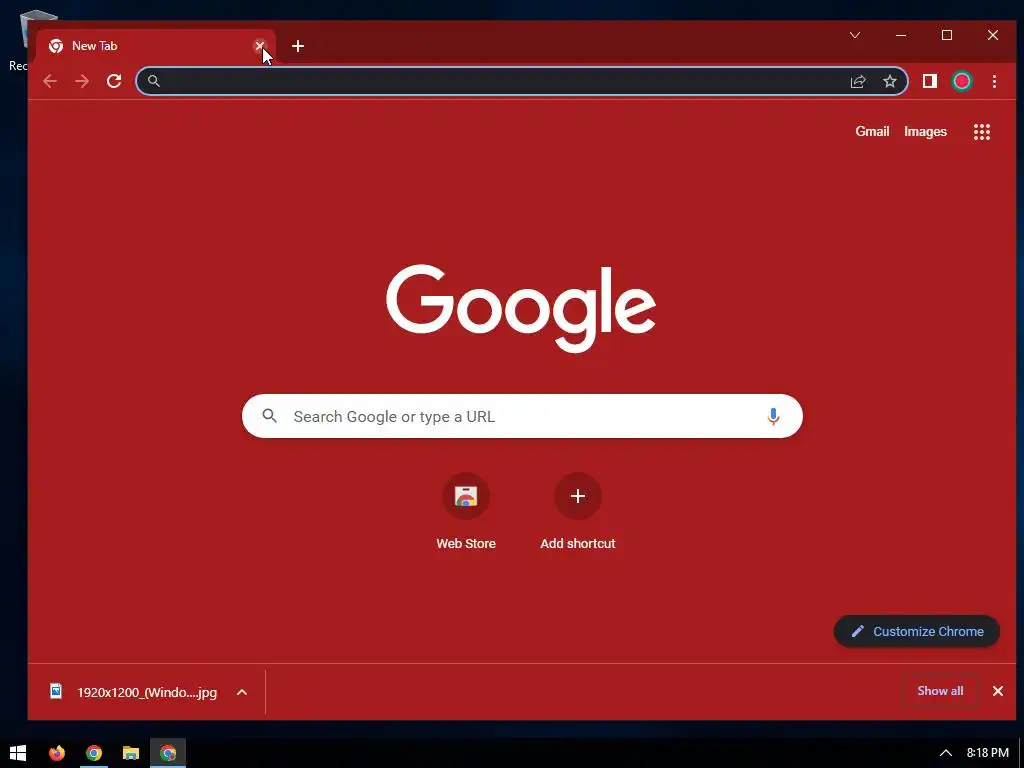Click magnifier icon in Google search box
1024x768 pixels.
click(x=270, y=415)
